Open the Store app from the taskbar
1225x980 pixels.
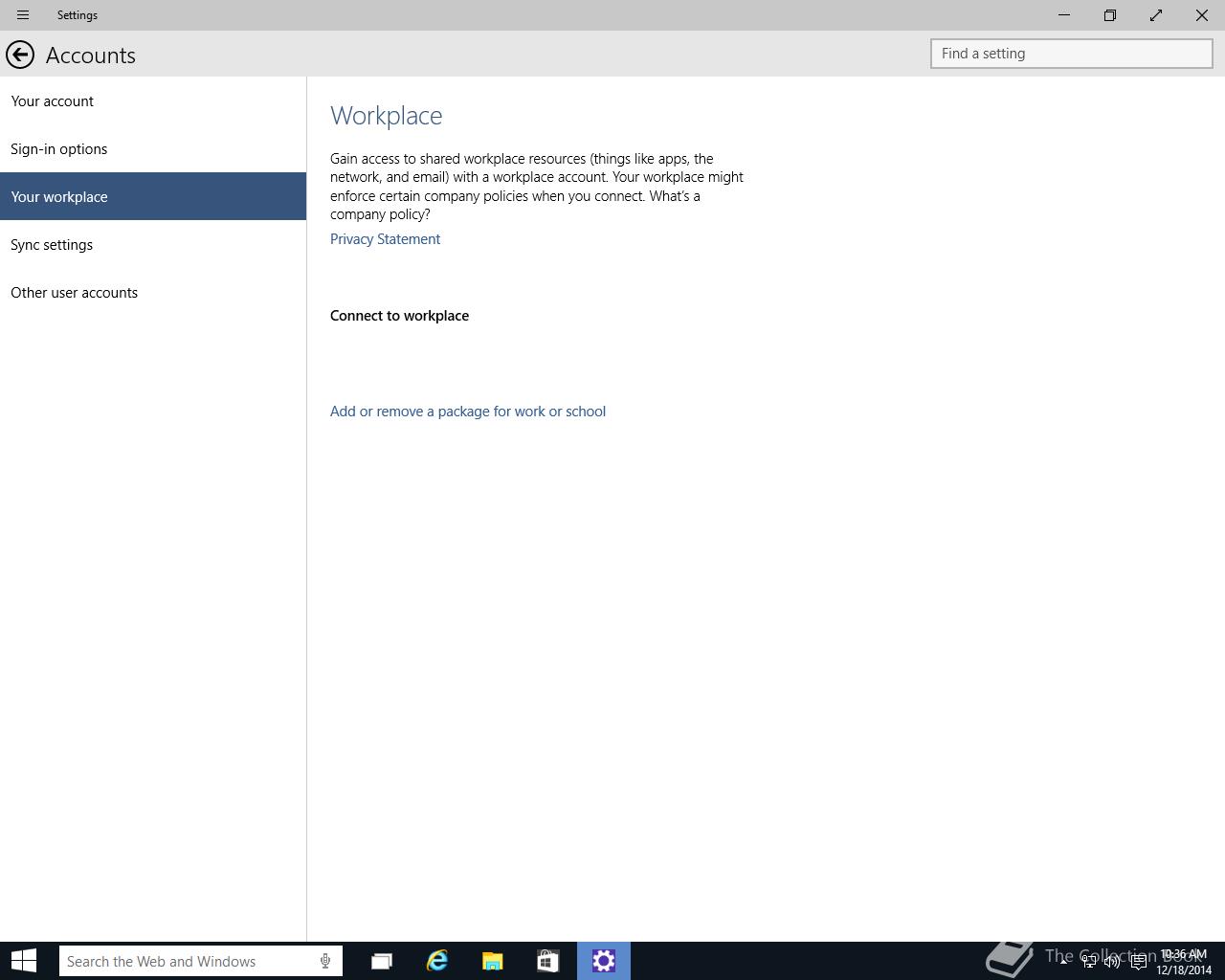coord(547,961)
